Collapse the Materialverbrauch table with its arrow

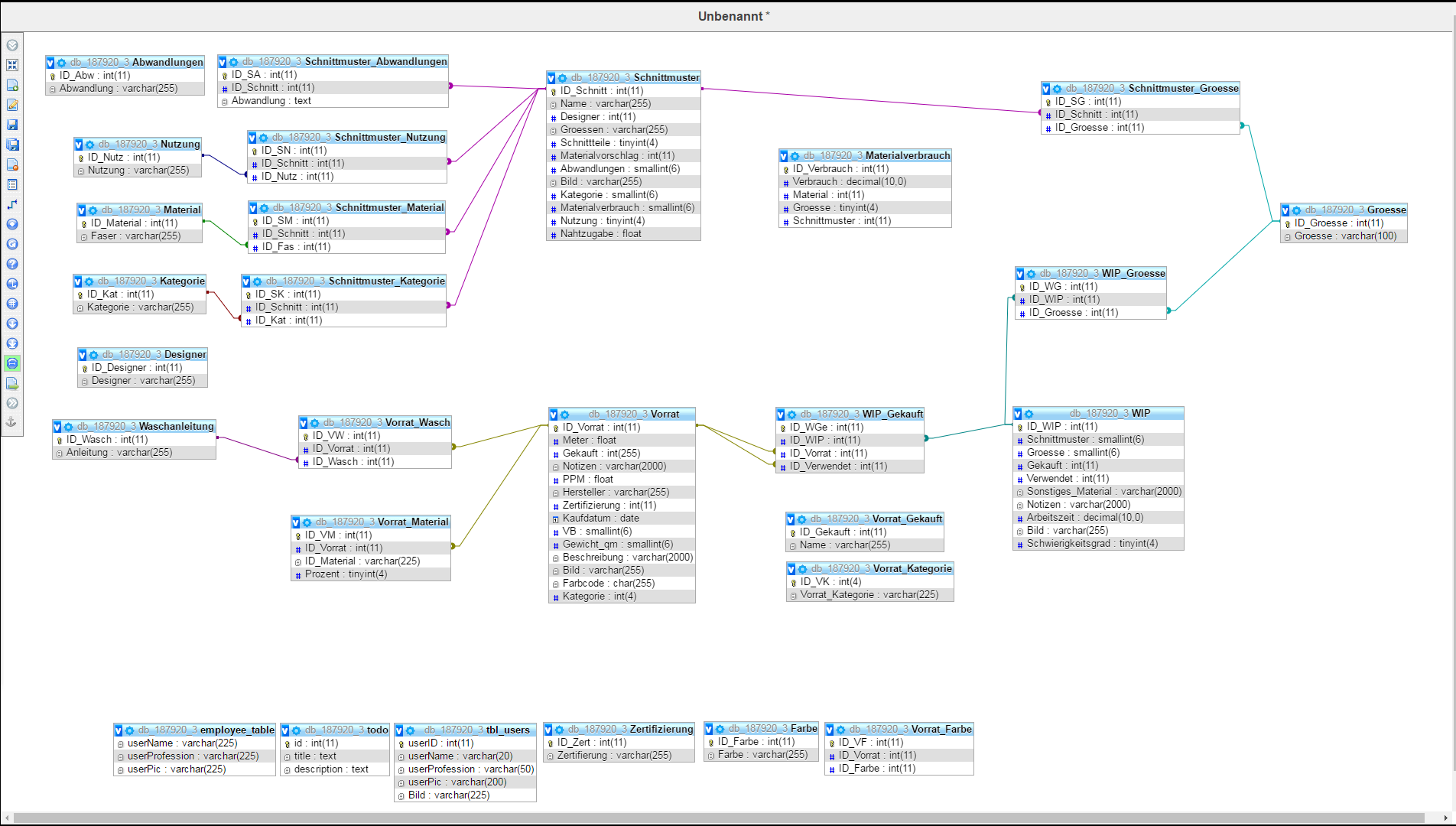tap(784, 156)
